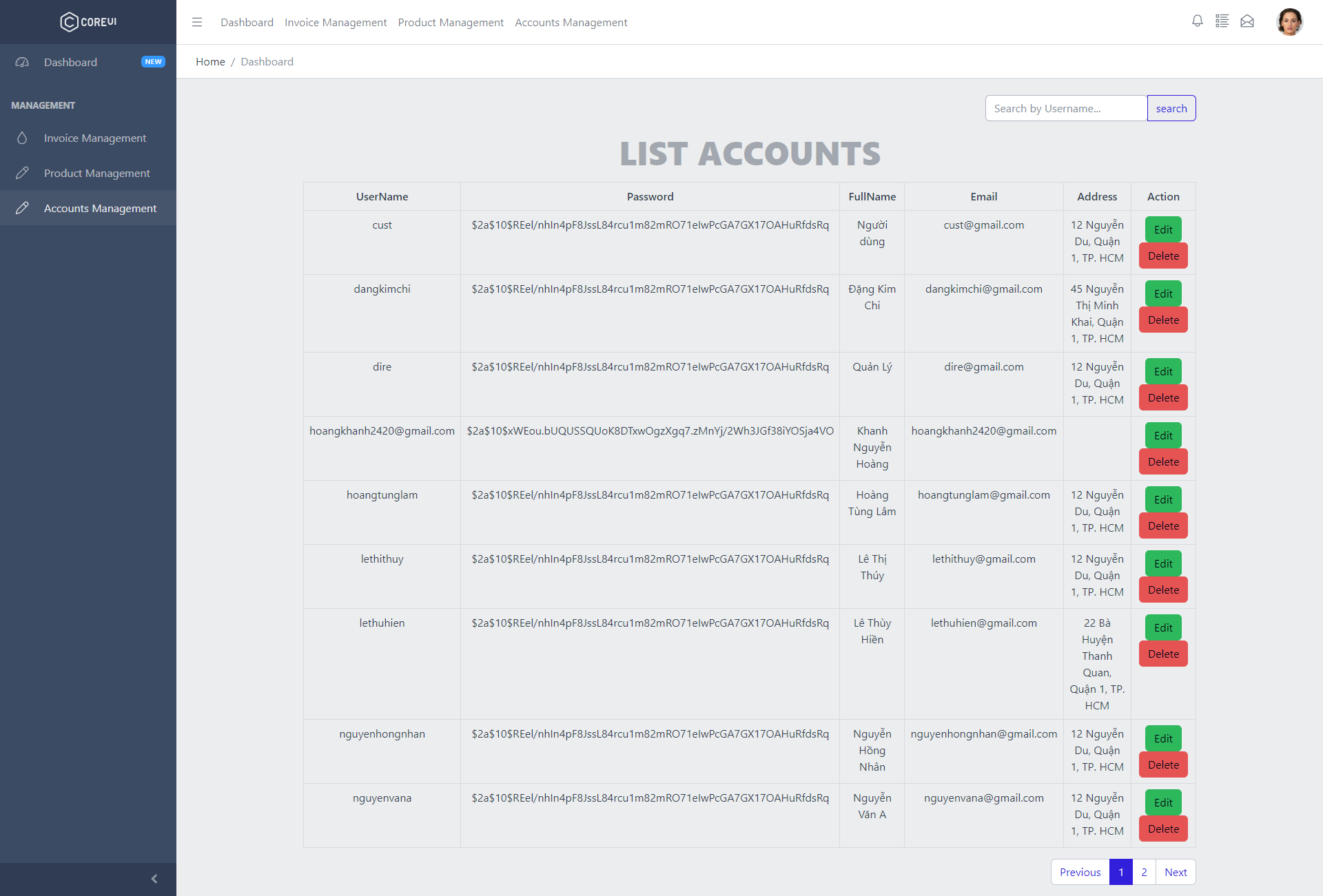Screen dimensions: 1323x896
Task: Click the Dashboard speedometer icon in sidebar
Action: point(22,62)
